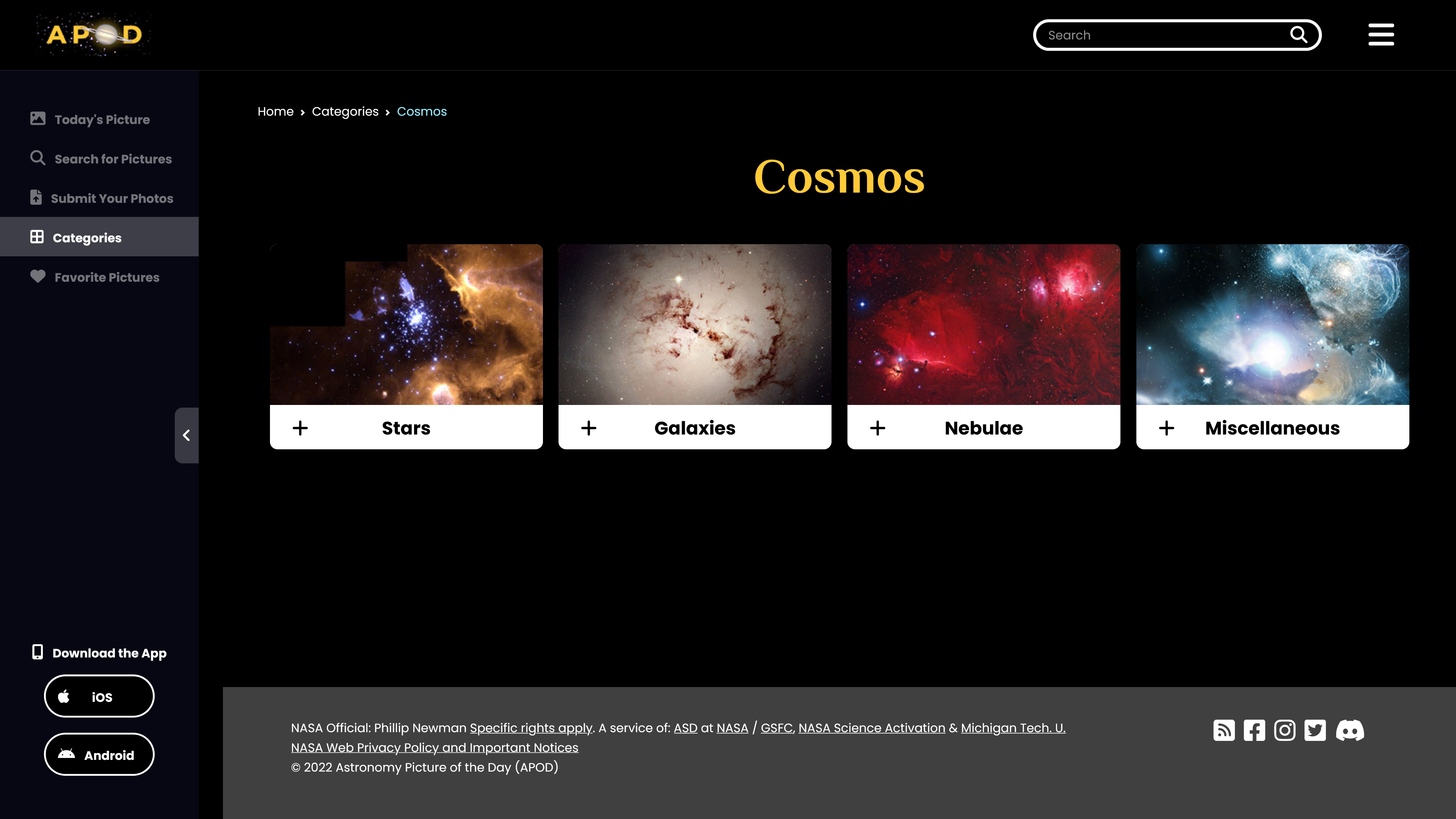Click the Galaxies card label
The height and width of the screenshot is (819, 1456).
coord(695,428)
